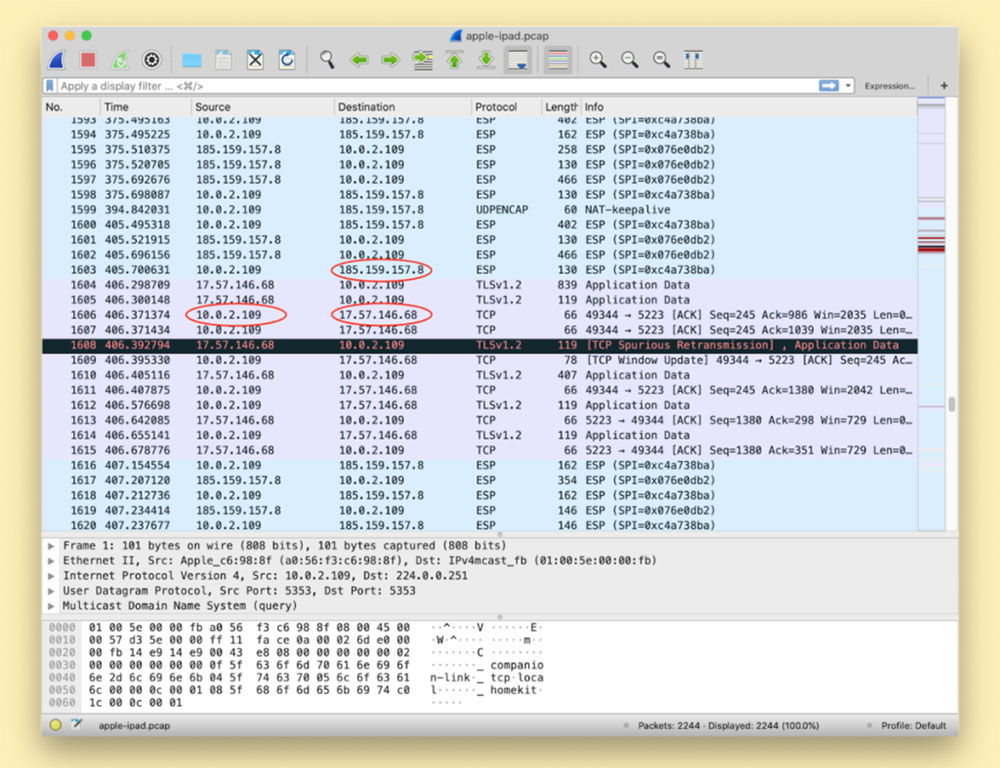Open capture options gear icon
The height and width of the screenshot is (768, 1000).
(x=151, y=60)
